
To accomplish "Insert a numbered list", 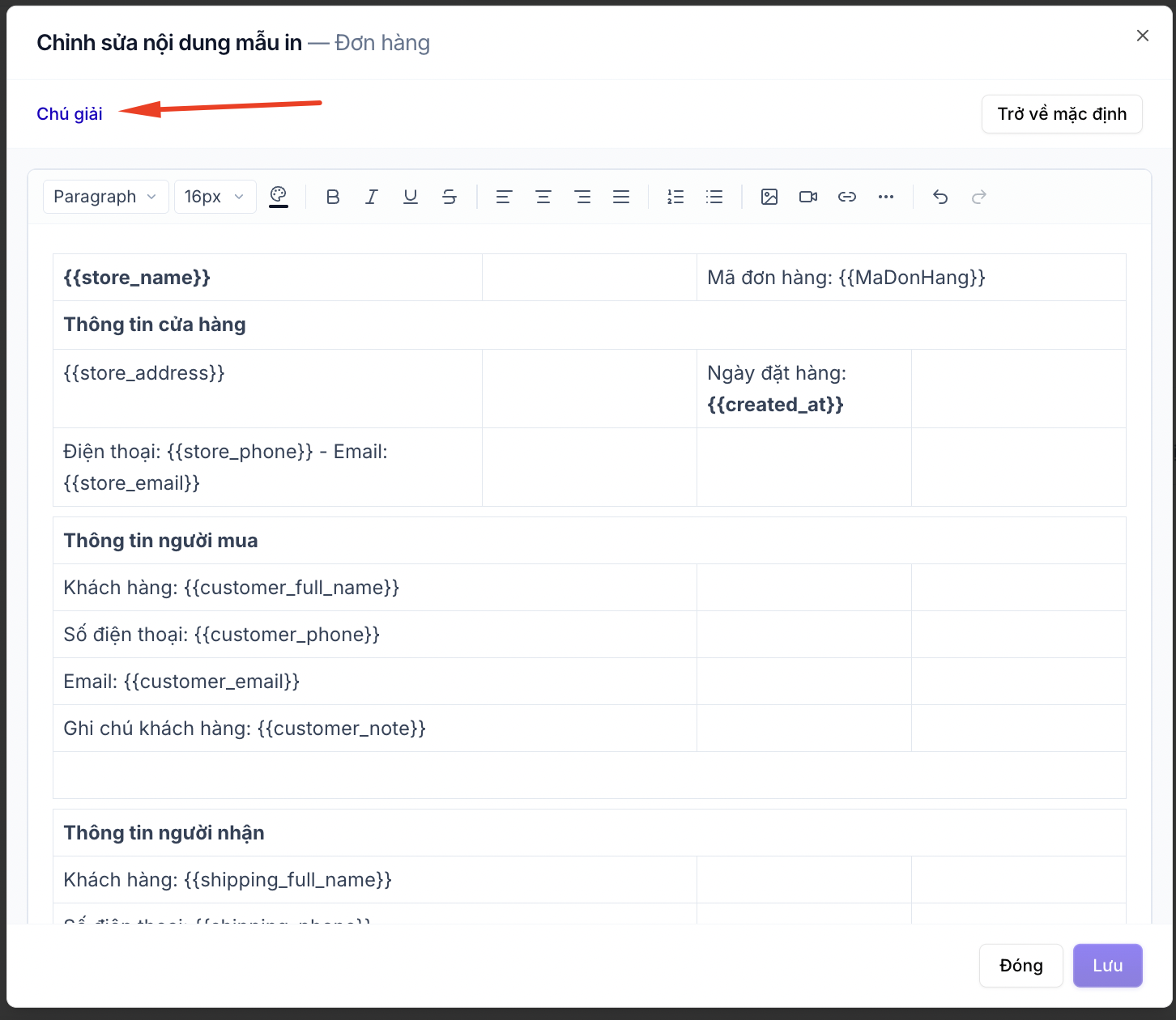I will (675, 197).
